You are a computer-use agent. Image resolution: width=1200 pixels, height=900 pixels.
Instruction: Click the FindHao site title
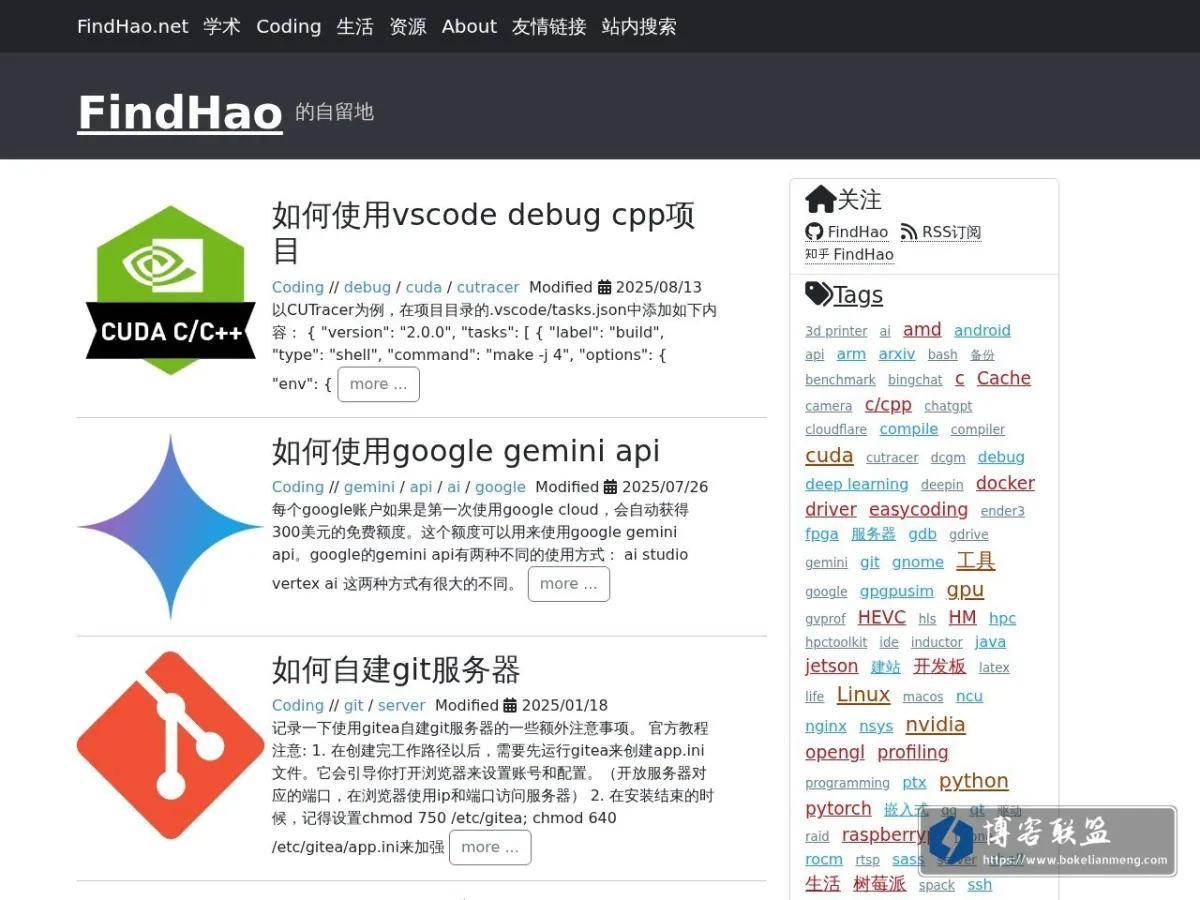(x=180, y=111)
